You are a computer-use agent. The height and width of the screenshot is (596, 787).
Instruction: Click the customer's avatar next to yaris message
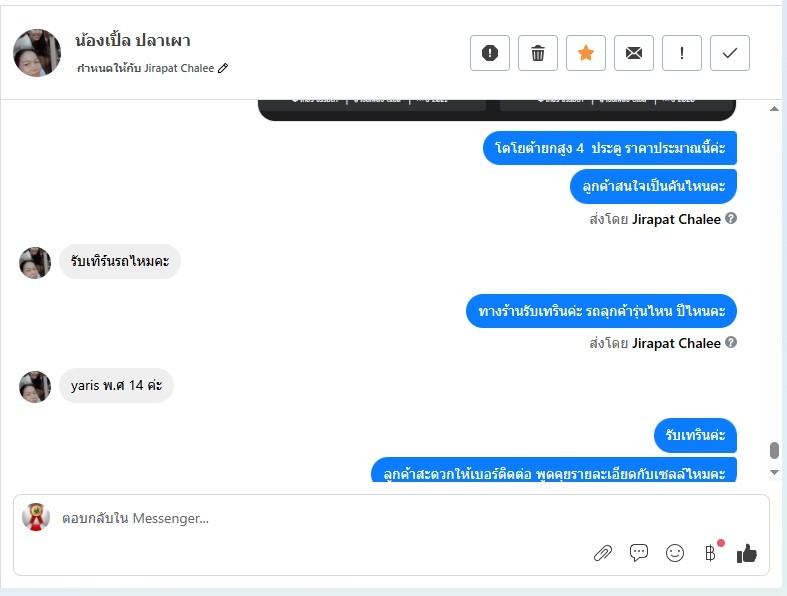click(x=35, y=387)
